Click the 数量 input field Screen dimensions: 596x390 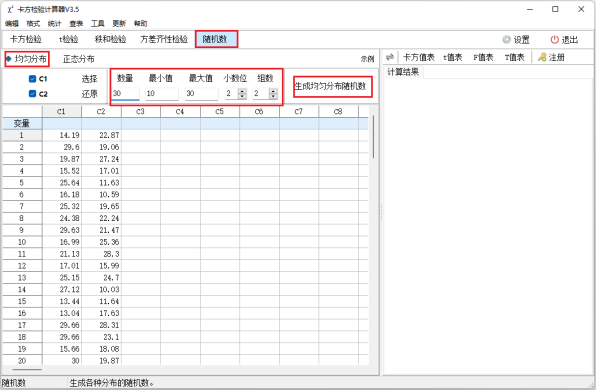tap(125, 94)
